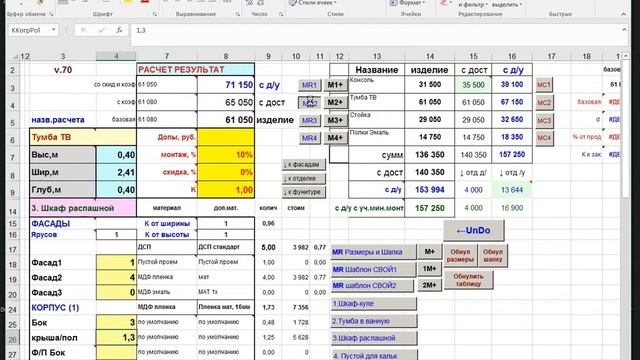The image size is (640, 360).
Task: Click the Обнулить таблицу button
Action: (x=468, y=280)
